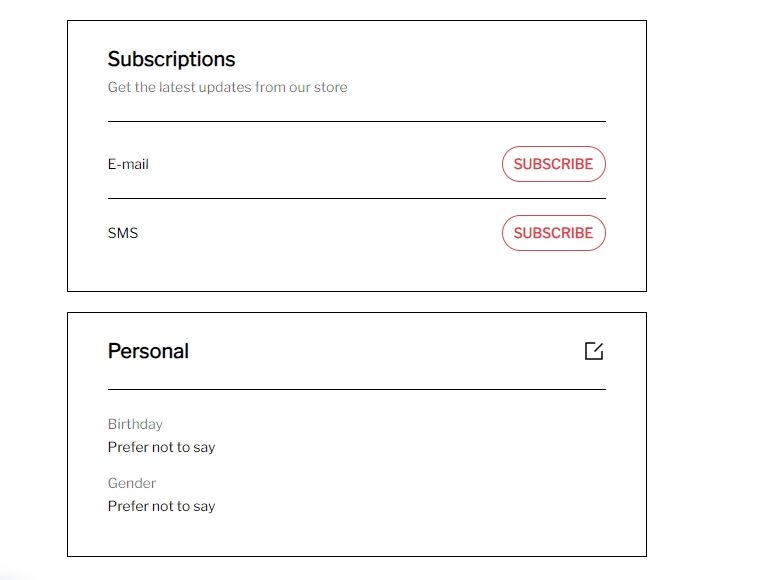Click the word "store" in the Subscriptions subtitle
This screenshot has width=767, height=580.
point(330,87)
